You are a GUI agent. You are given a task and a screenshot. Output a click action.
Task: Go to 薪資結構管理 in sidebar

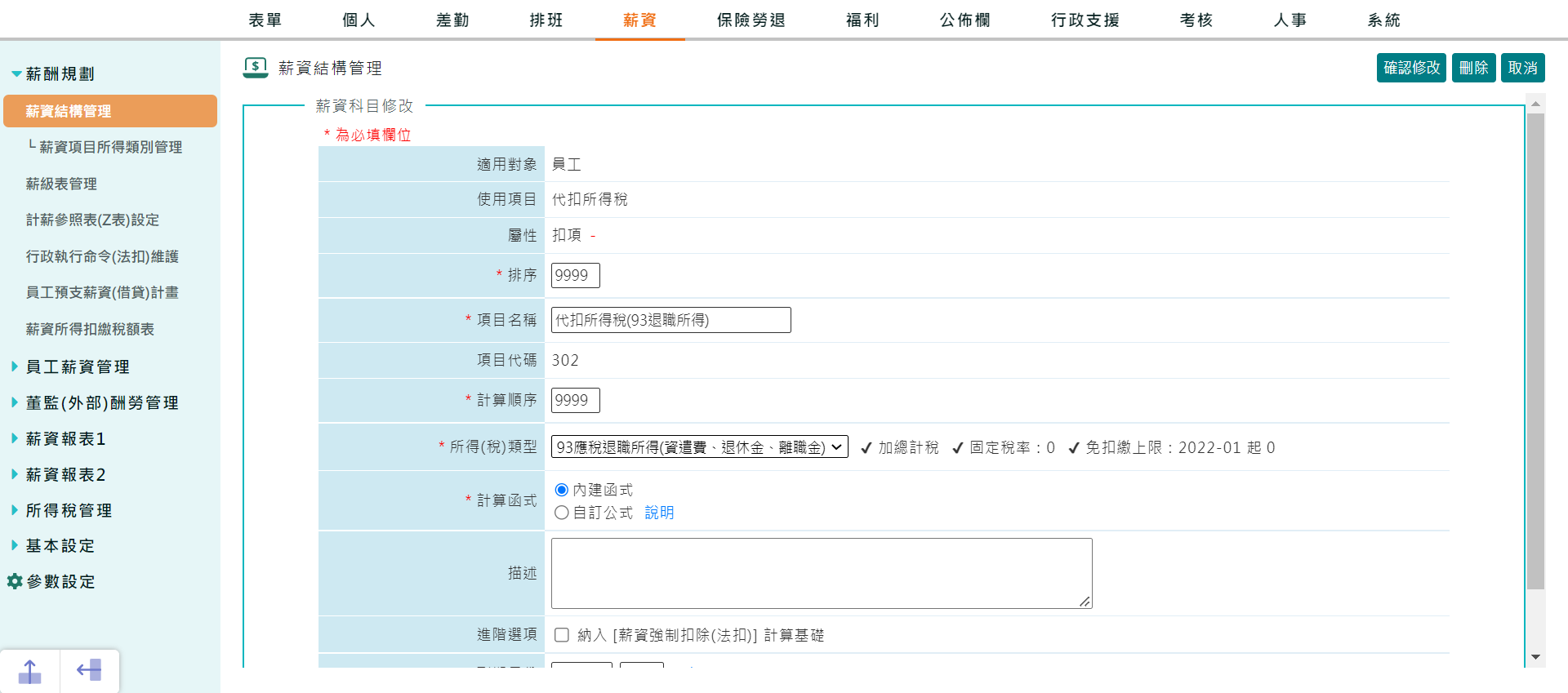[x=110, y=111]
